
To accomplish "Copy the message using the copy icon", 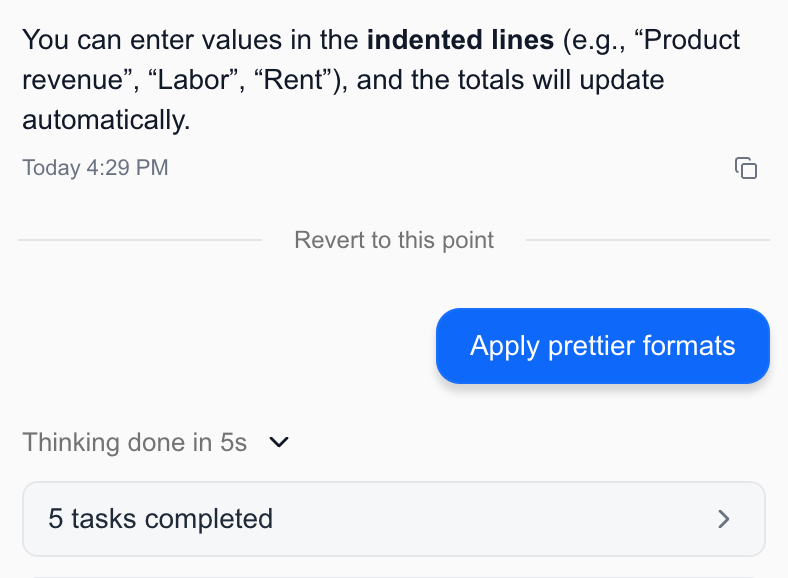I will point(746,168).
